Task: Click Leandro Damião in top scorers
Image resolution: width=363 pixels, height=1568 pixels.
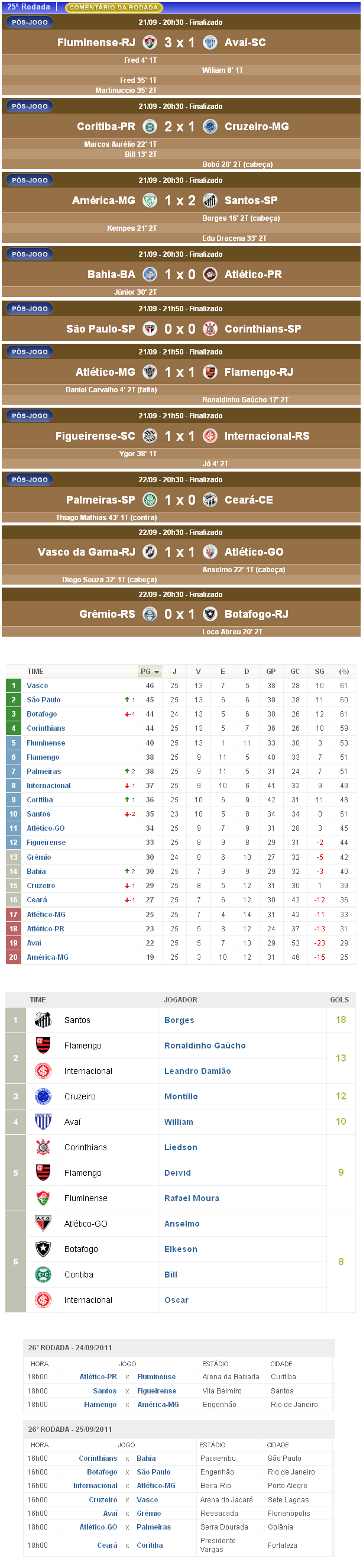Action: coord(197,1072)
